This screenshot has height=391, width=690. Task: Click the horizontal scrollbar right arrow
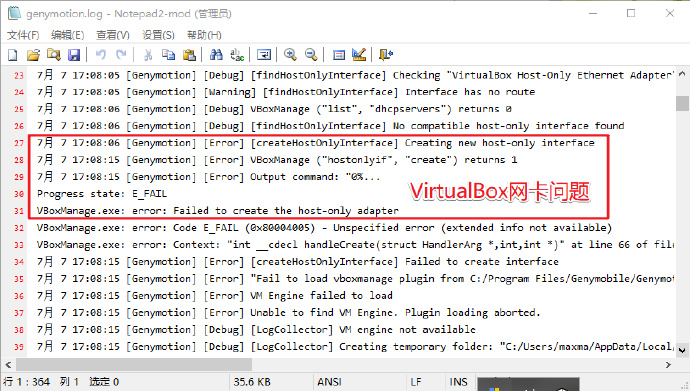click(668, 365)
